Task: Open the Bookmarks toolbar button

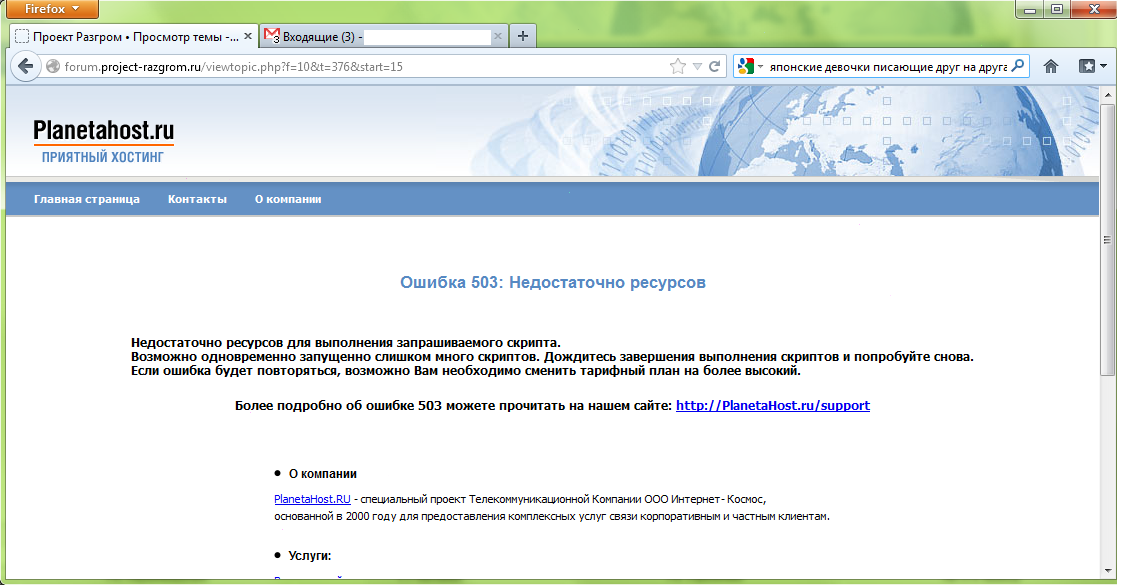Action: coord(1092,67)
